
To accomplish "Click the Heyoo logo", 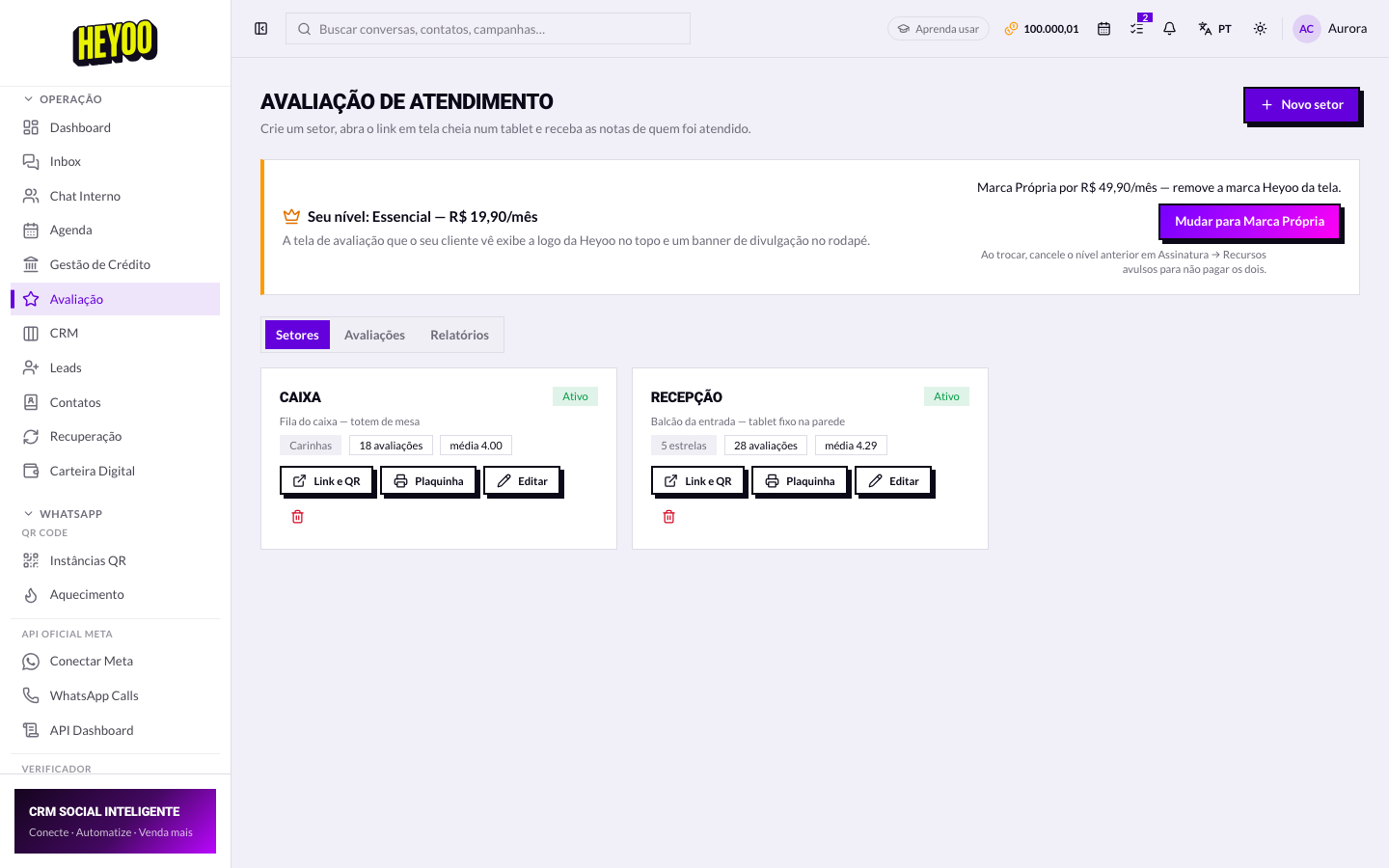I will [x=115, y=42].
